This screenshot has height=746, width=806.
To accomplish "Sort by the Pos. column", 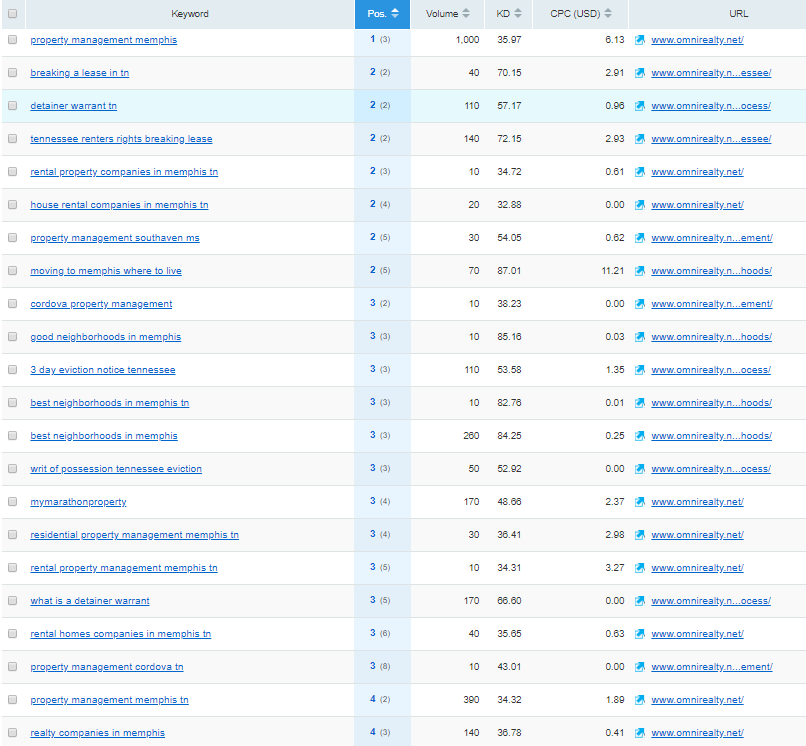I will (x=382, y=14).
